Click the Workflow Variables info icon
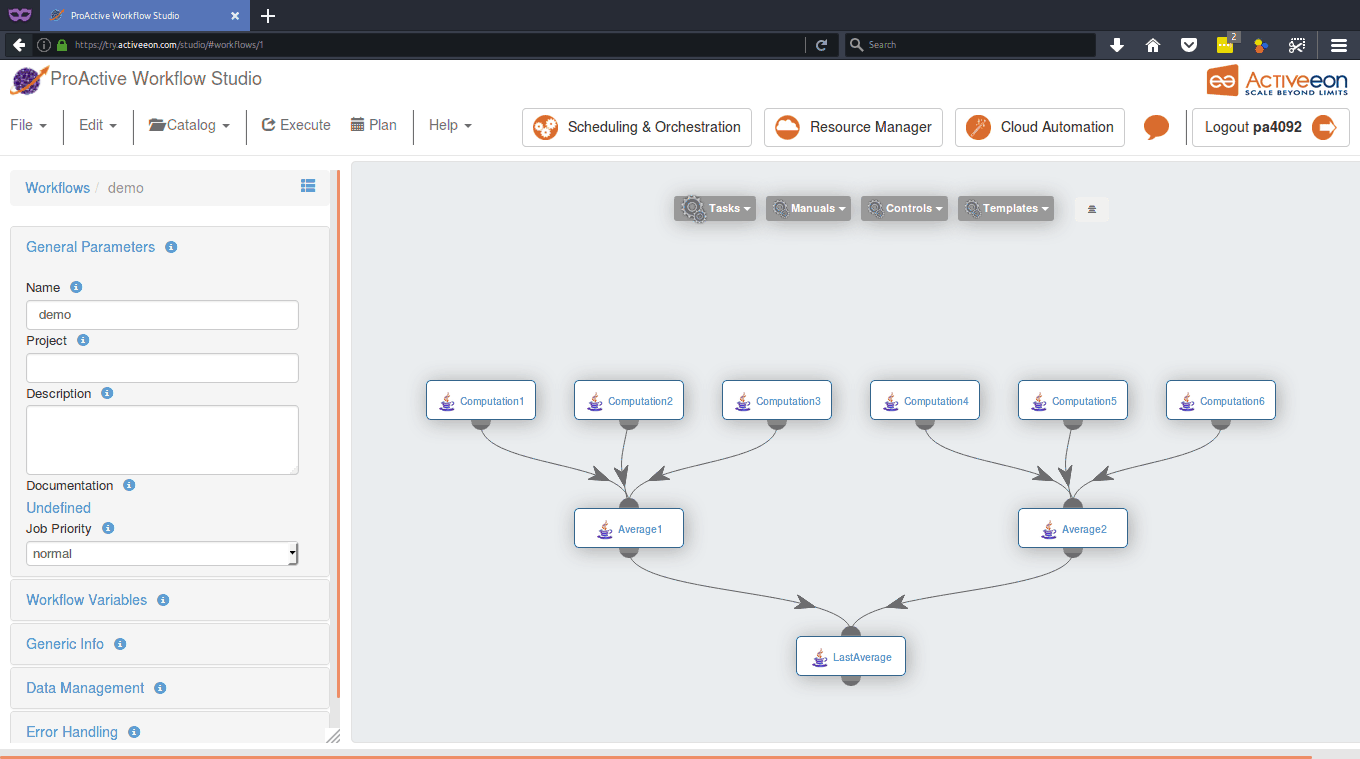The image size is (1360, 759). pos(163,600)
